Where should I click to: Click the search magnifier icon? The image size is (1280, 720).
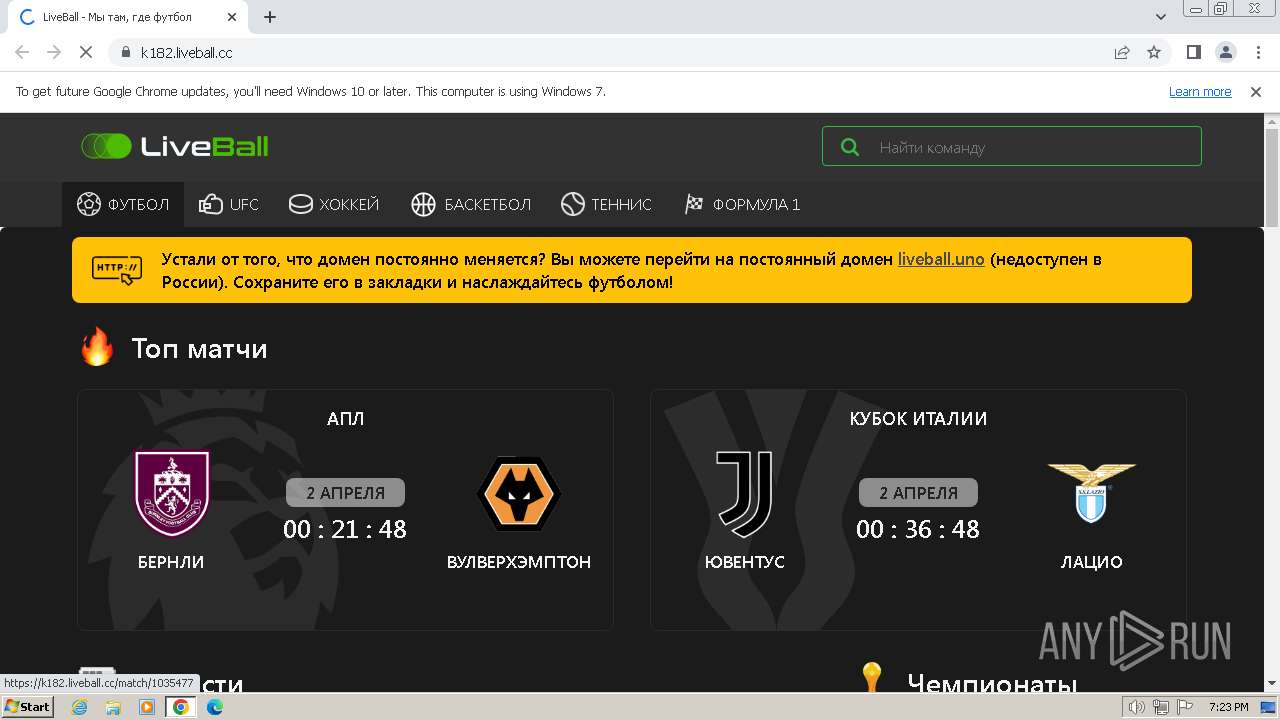(850, 147)
